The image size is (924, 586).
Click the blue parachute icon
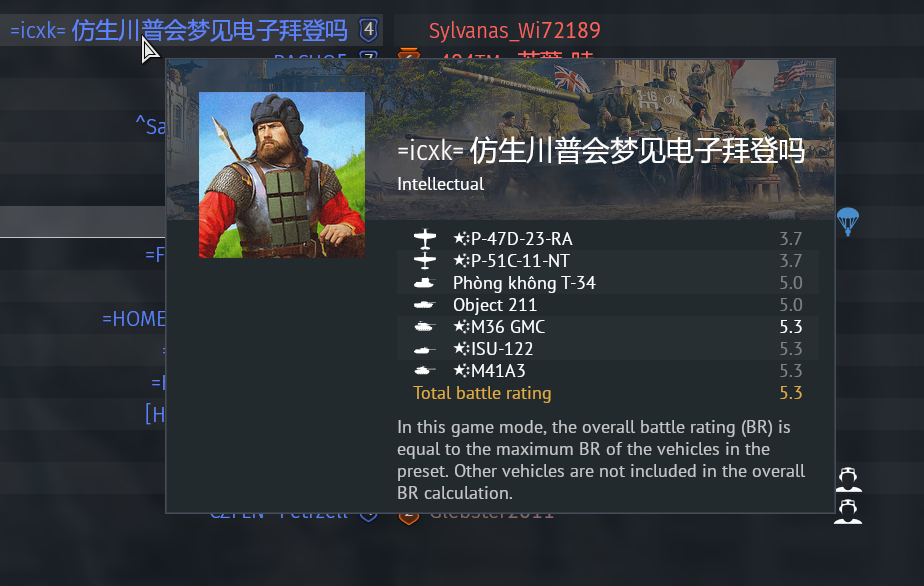pos(848,222)
